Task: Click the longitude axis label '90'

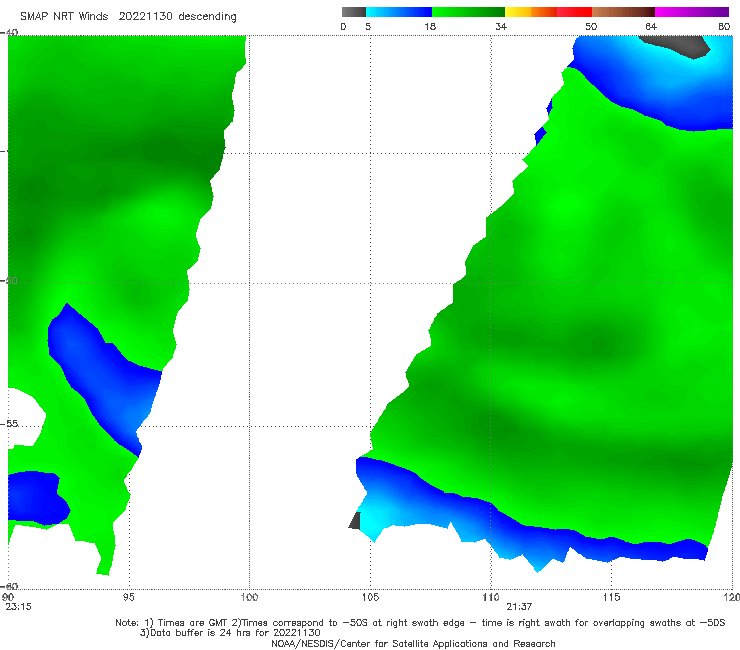Action: click(8, 598)
